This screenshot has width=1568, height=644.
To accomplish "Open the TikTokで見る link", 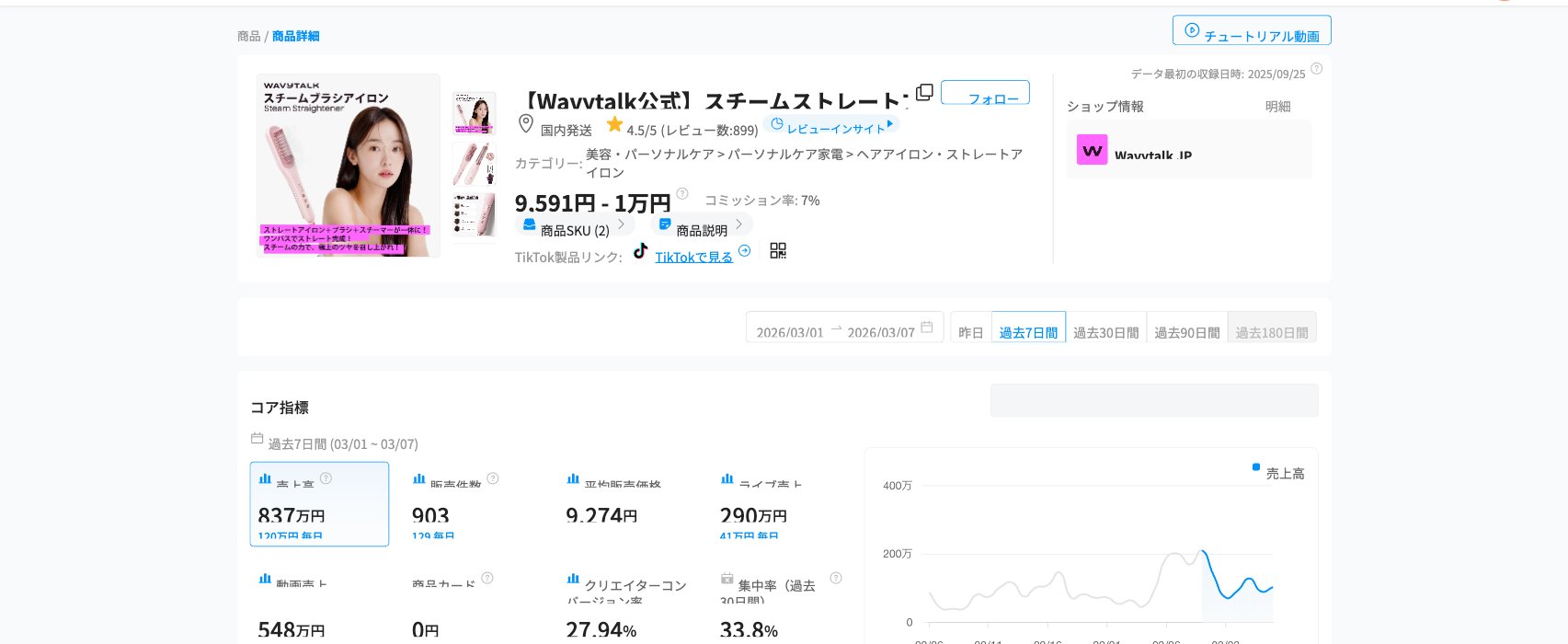I will pyautogui.click(x=693, y=257).
